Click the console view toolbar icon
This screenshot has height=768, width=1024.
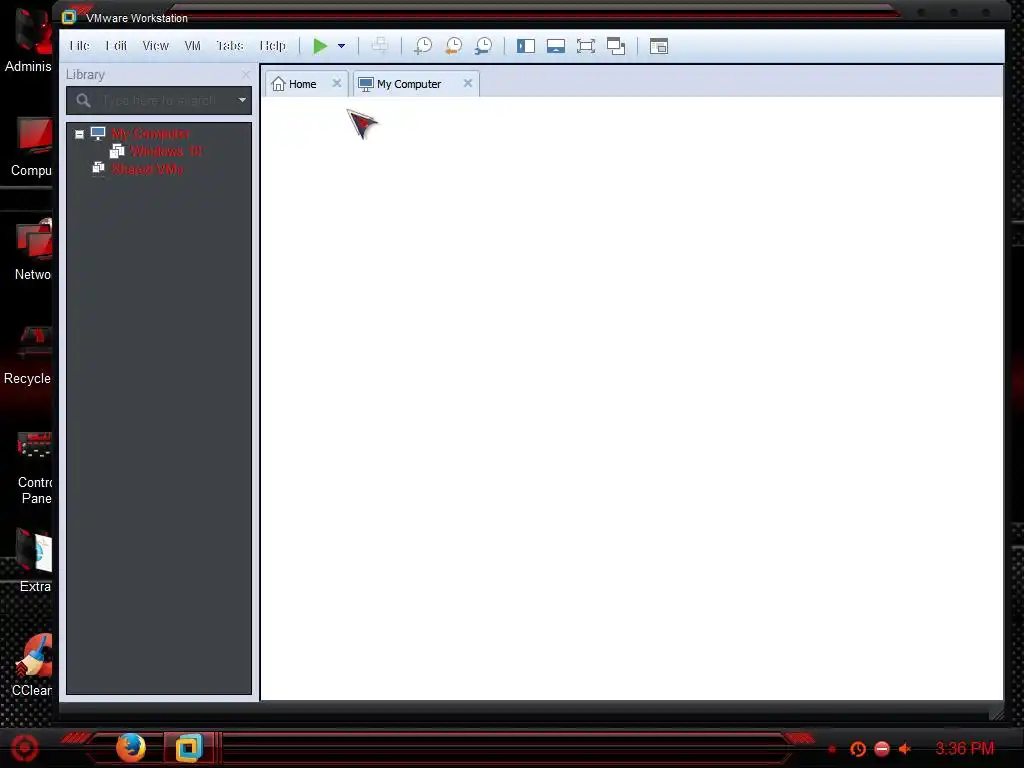(x=659, y=46)
